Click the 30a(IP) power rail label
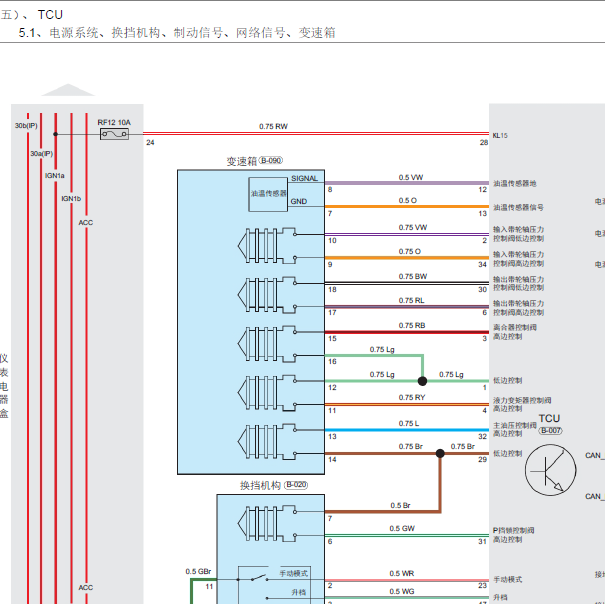The image size is (605, 604). tap(42, 154)
